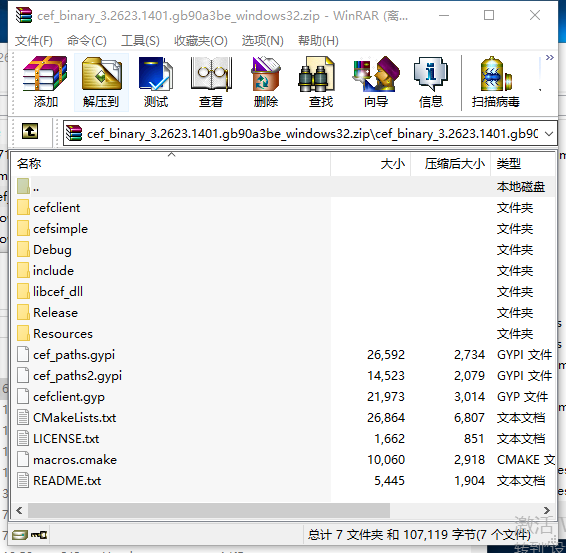This screenshot has width=566, height=553.
Task: Expand the archive path dropdown arrow
Action: (x=549, y=134)
